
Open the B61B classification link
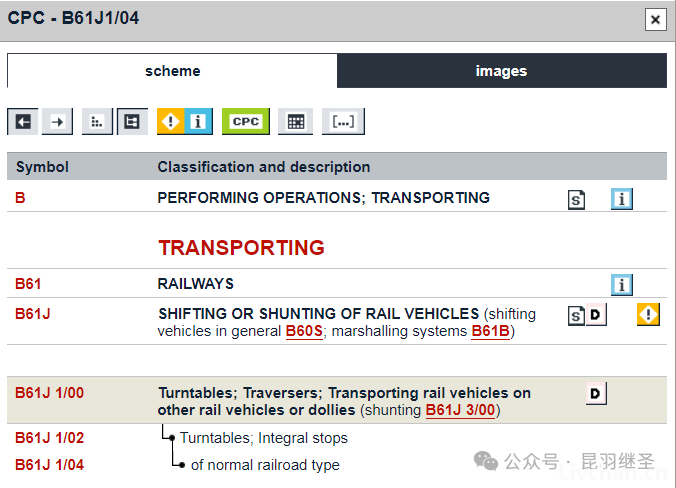tap(491, 331)
